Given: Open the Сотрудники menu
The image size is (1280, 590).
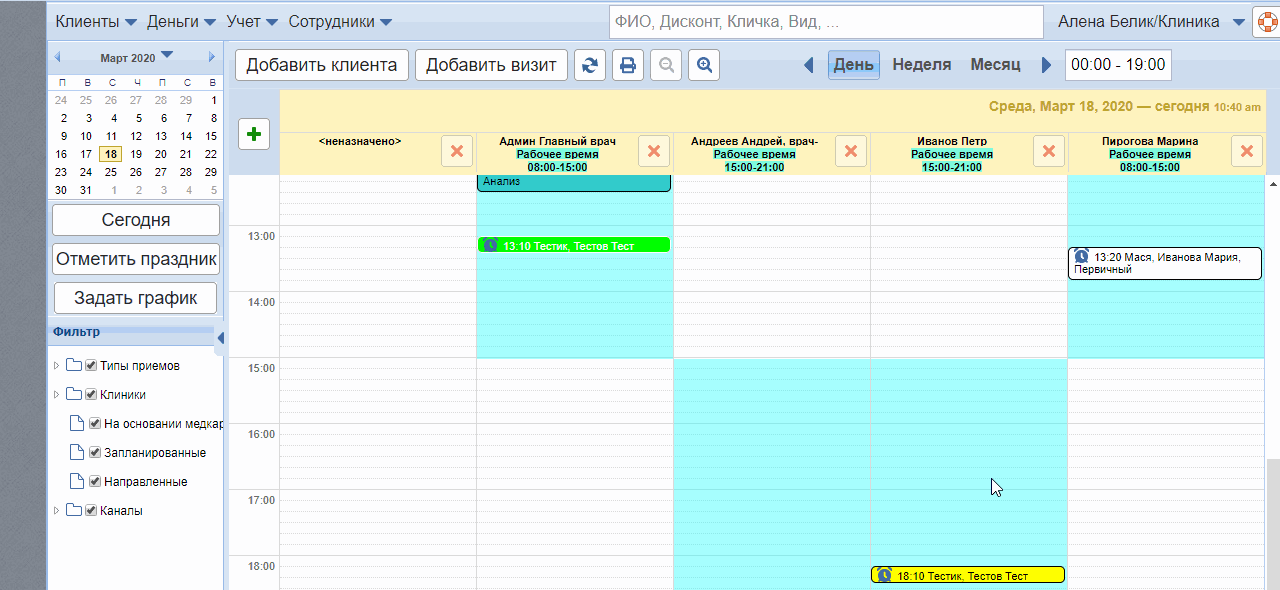Looking at the screenshot, I should [x=340, y=21].
